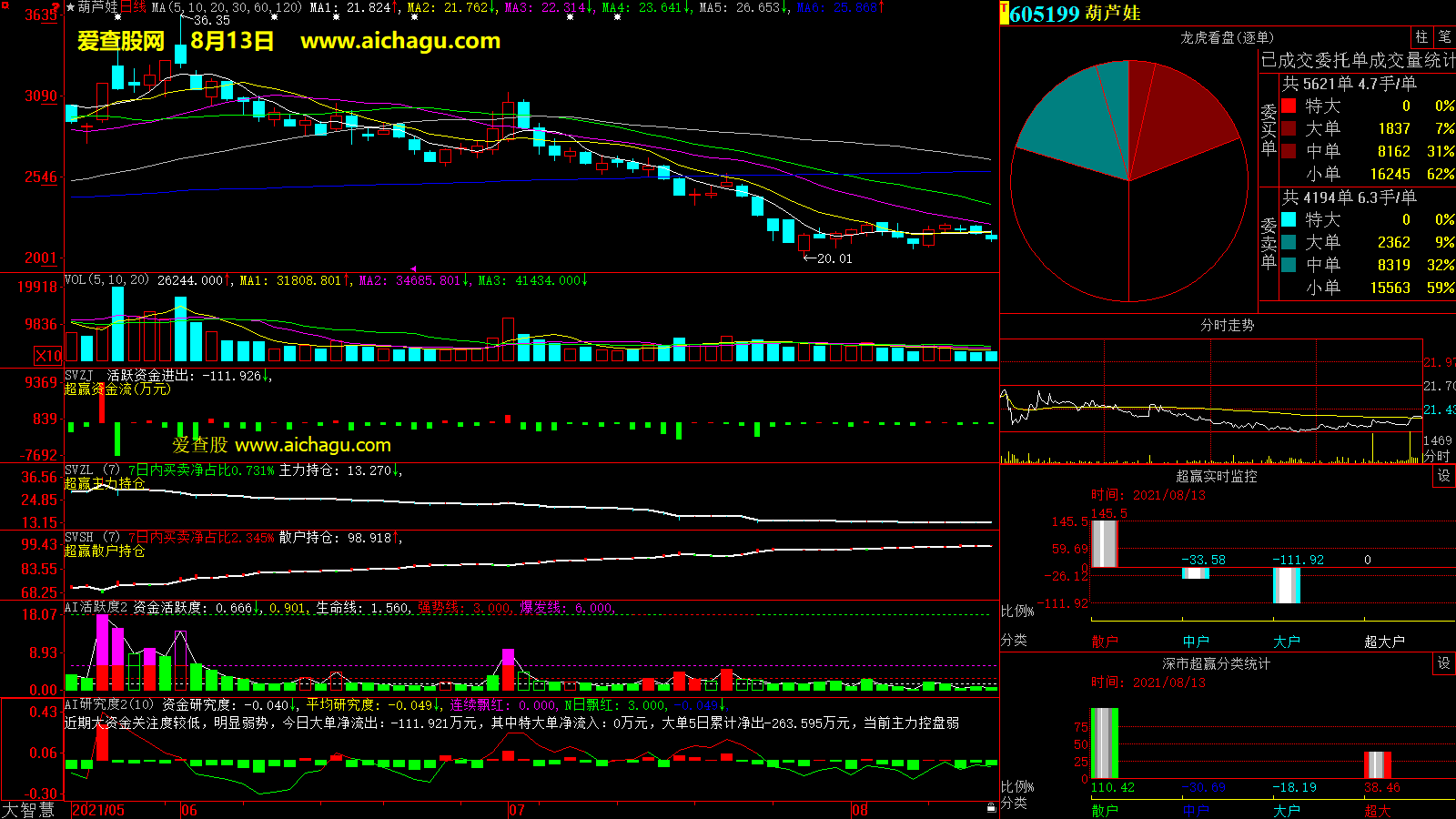The image size is (1456, 819).
Task: Switch Dragon-Tiger view to 柱 bar mode
Action: [1421, 37]
